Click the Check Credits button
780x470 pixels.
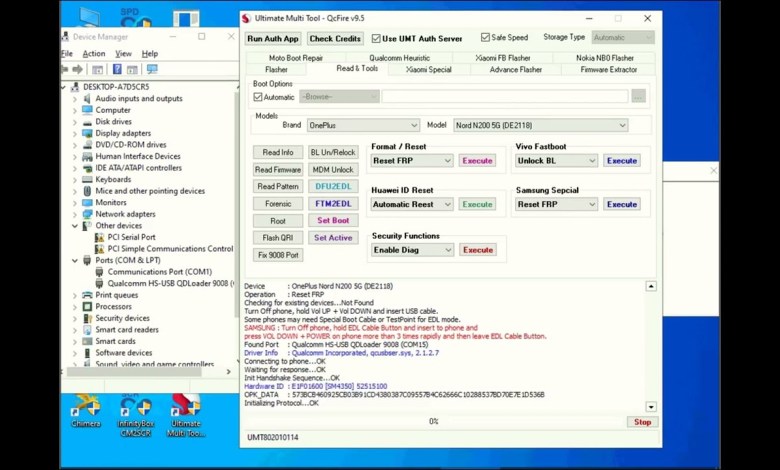pyautogui.click(x=335, y=39)
